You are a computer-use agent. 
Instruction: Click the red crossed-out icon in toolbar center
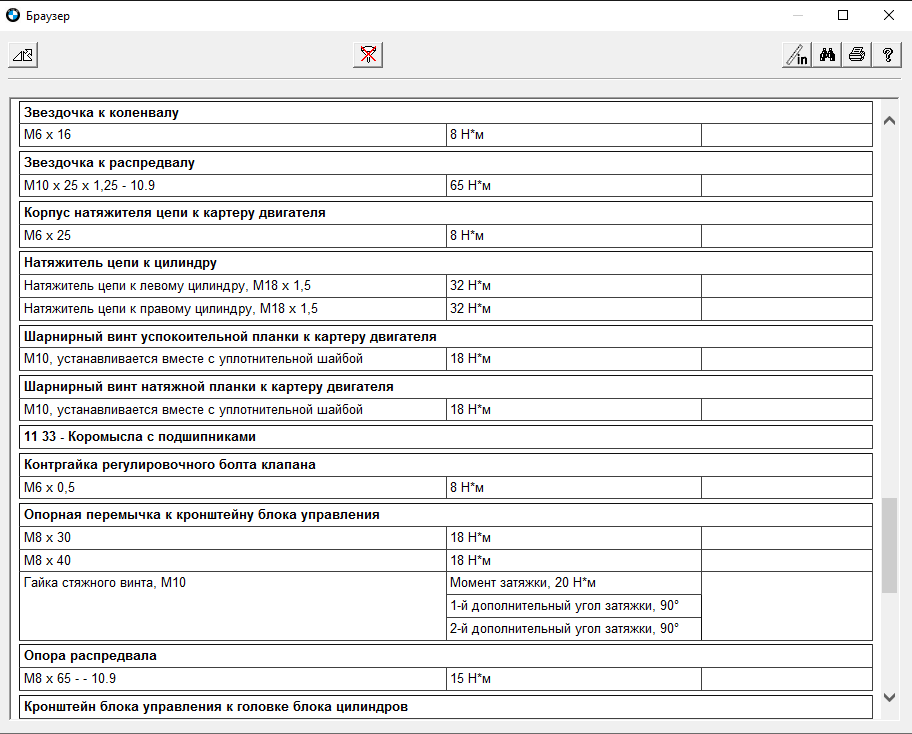368,55
